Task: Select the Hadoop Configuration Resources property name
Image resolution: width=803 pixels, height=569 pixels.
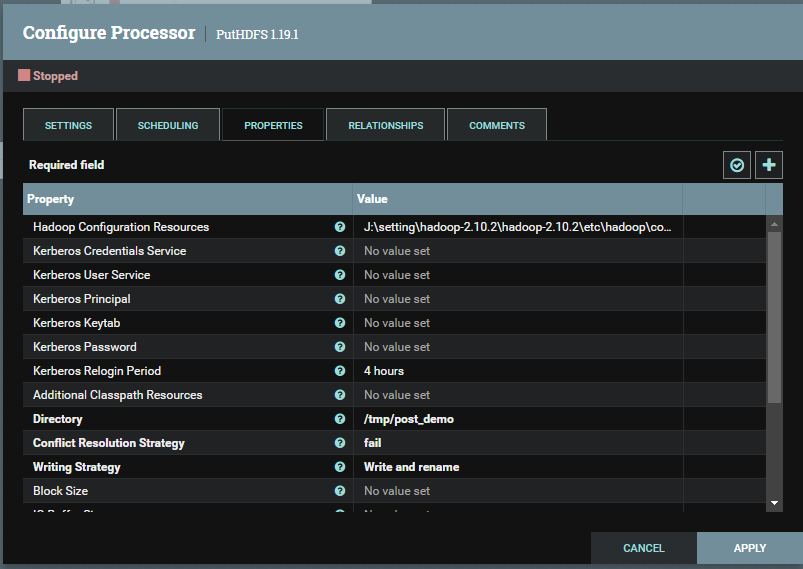Action: click(121, 227)
